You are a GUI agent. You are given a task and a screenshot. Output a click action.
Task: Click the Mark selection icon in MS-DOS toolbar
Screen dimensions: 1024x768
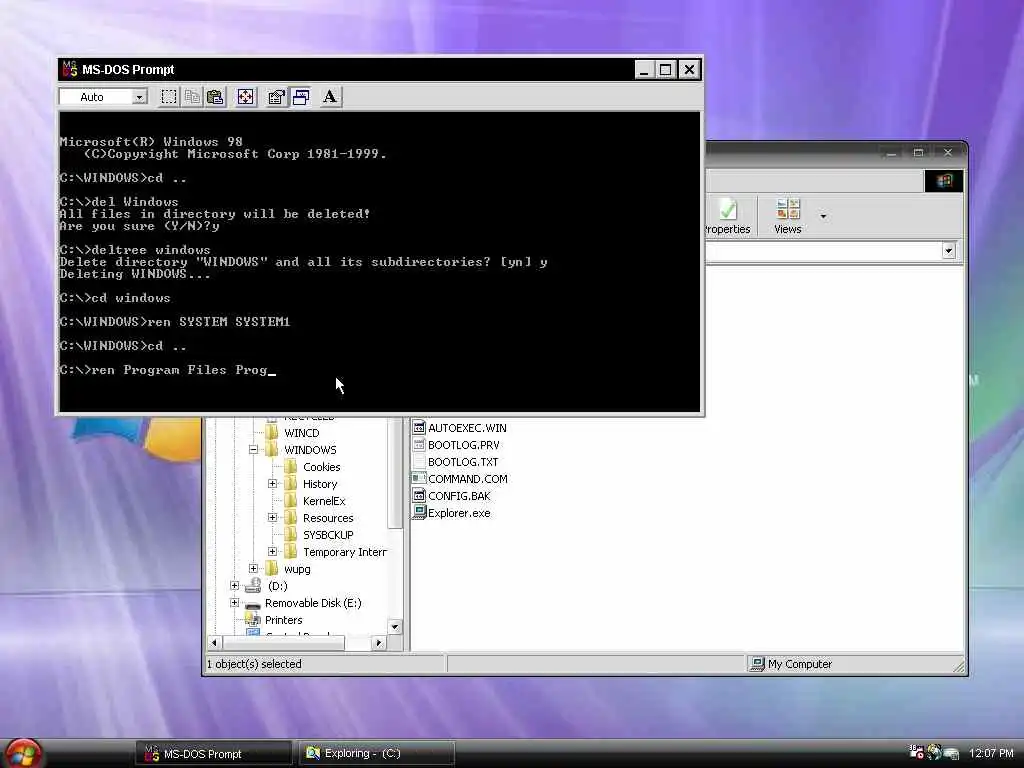(x=168, y=97)
